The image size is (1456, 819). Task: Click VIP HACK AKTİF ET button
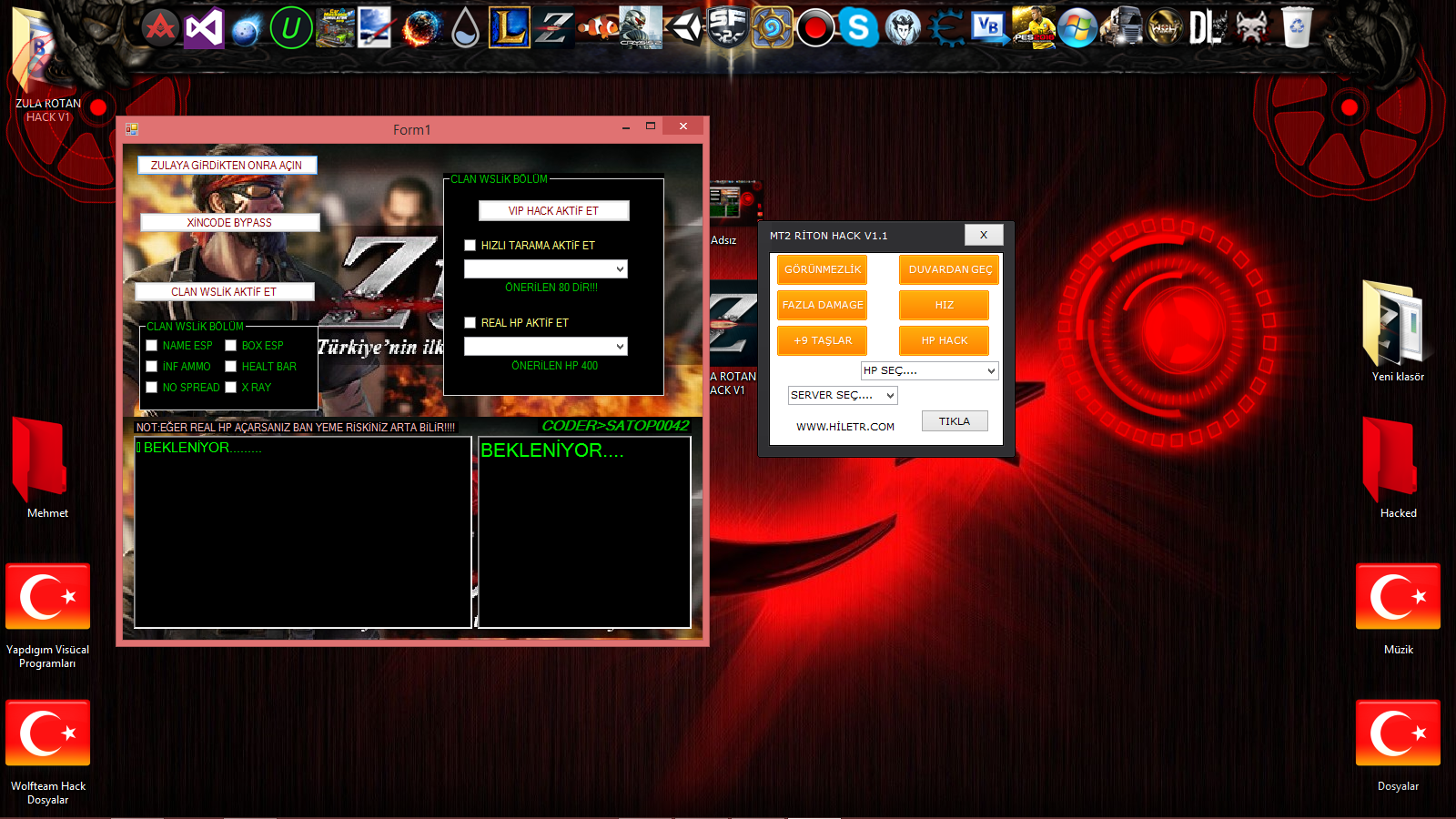[554, 211]
